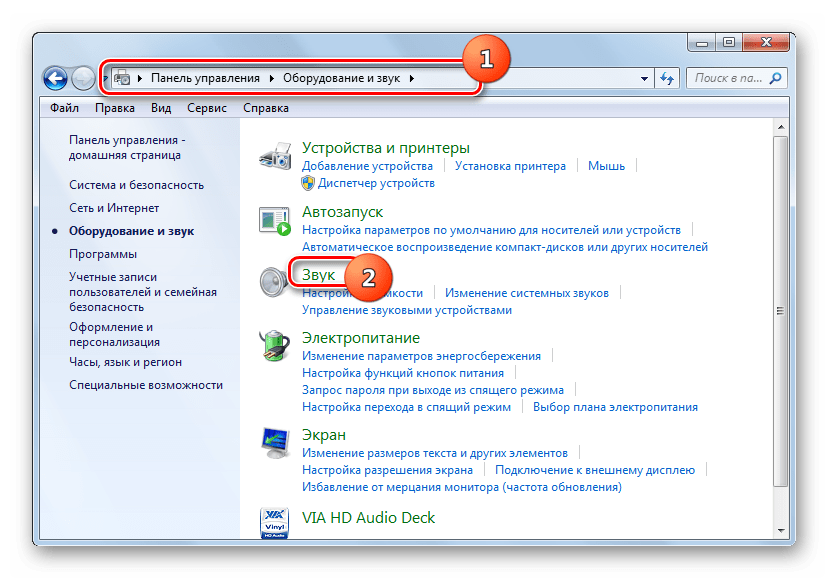This screenshot has width=829, height=579.
Task: Open the Сервис menu
Action: point(207,108)
